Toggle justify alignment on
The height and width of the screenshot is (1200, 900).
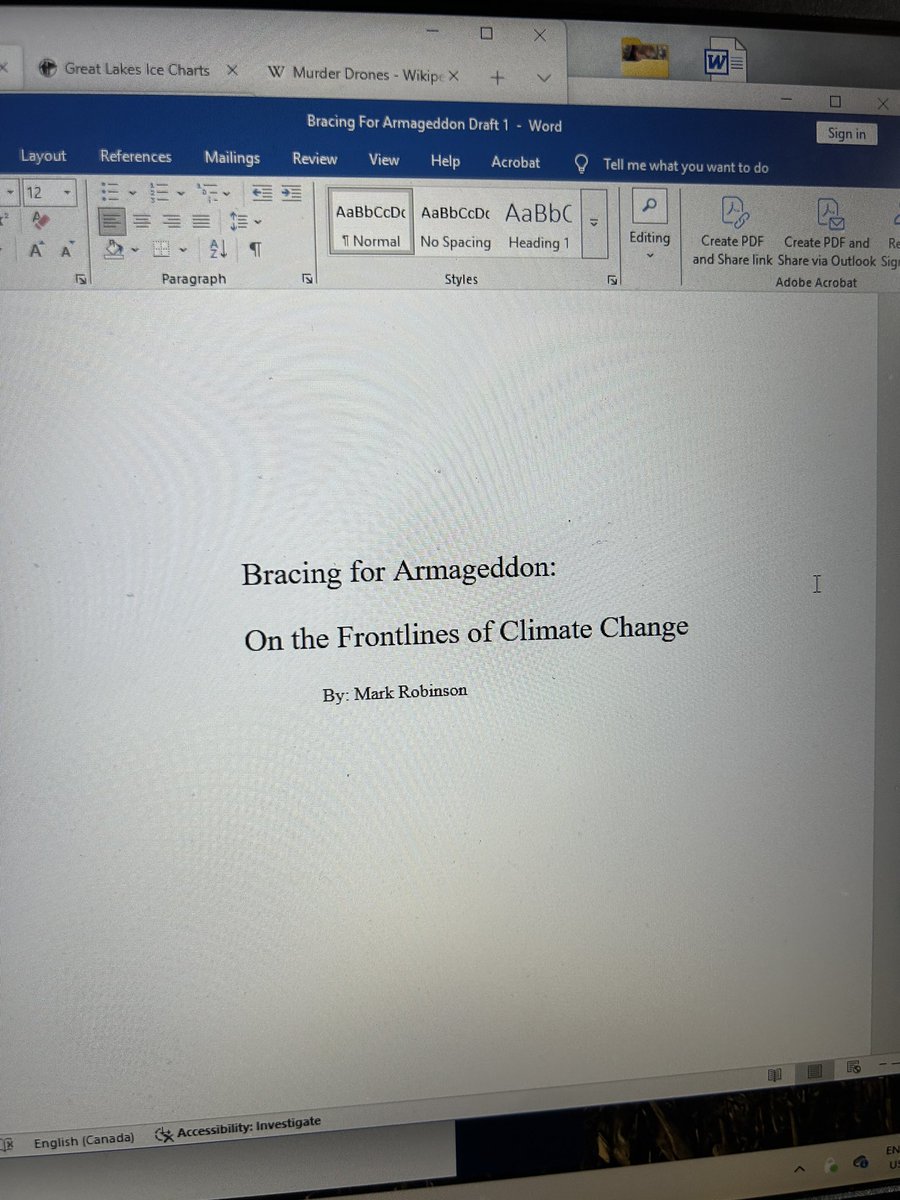201,223
